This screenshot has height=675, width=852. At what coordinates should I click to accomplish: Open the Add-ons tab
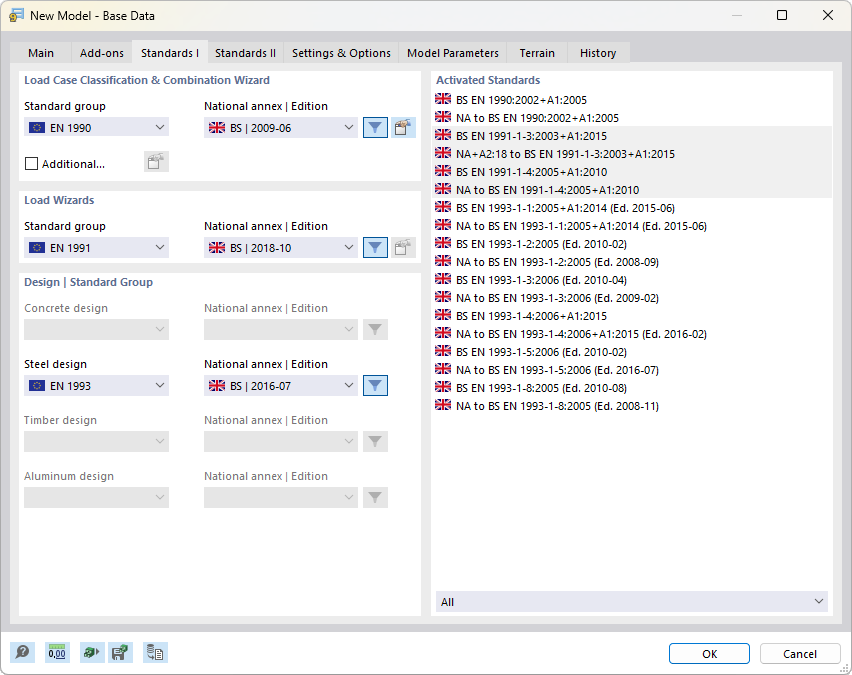tap(101, 53)
